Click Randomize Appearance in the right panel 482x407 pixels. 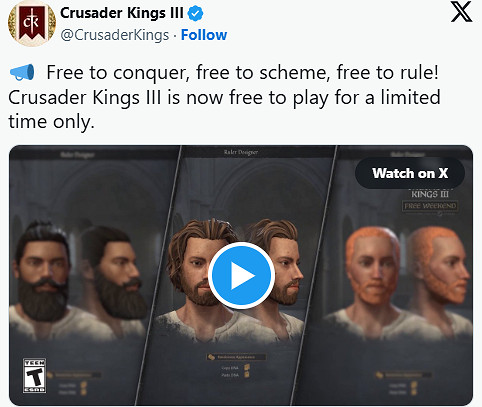pyautogui.click(x=403, y=375)
